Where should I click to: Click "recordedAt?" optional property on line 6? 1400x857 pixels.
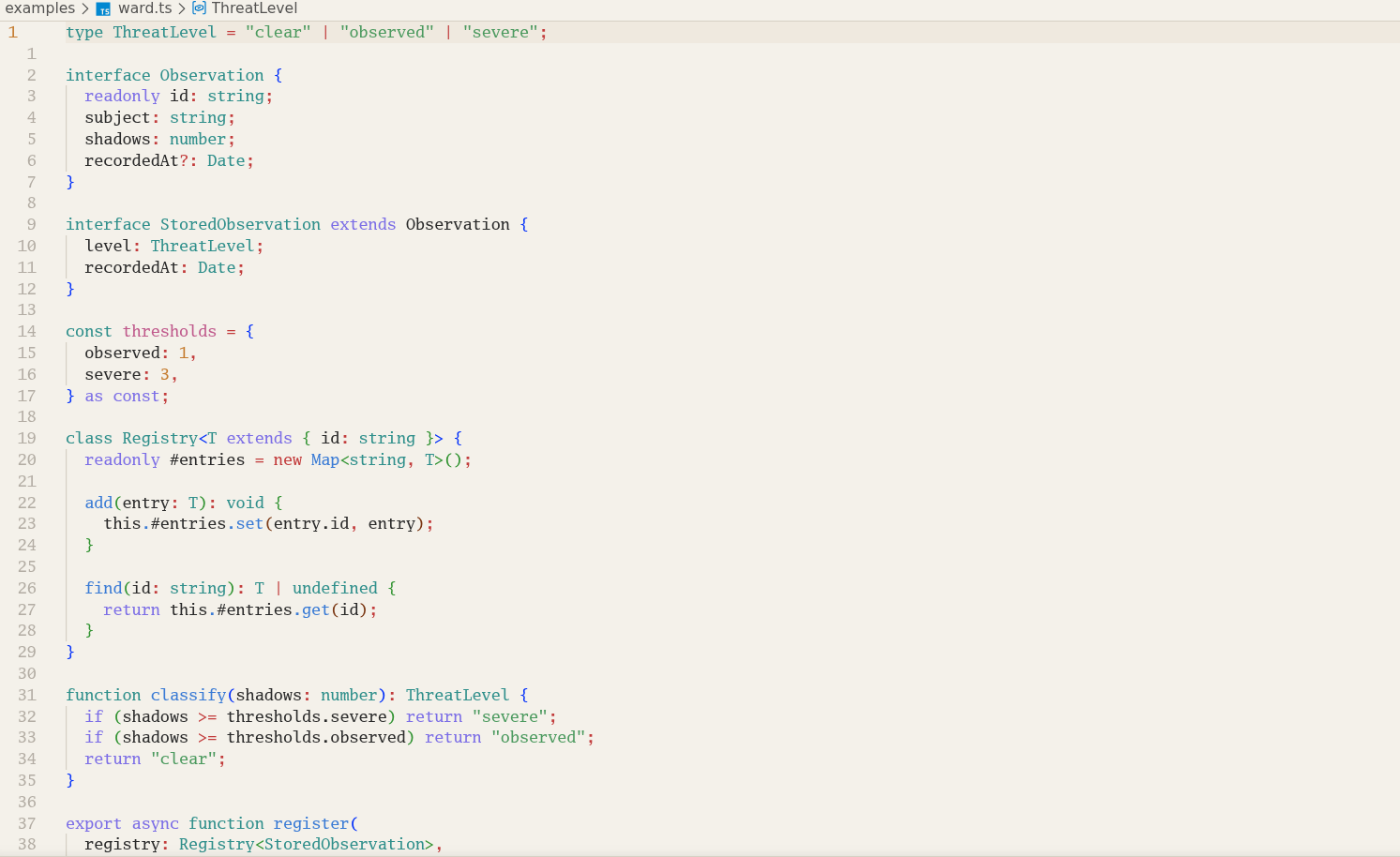136,160
